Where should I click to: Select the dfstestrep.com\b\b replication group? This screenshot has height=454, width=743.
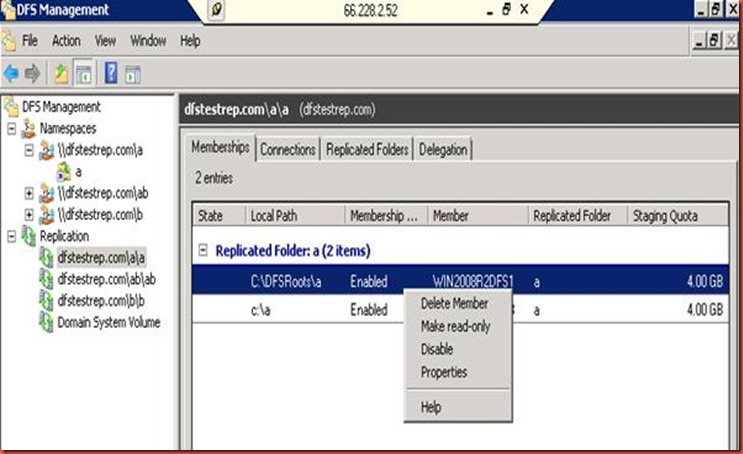point(101,301)
